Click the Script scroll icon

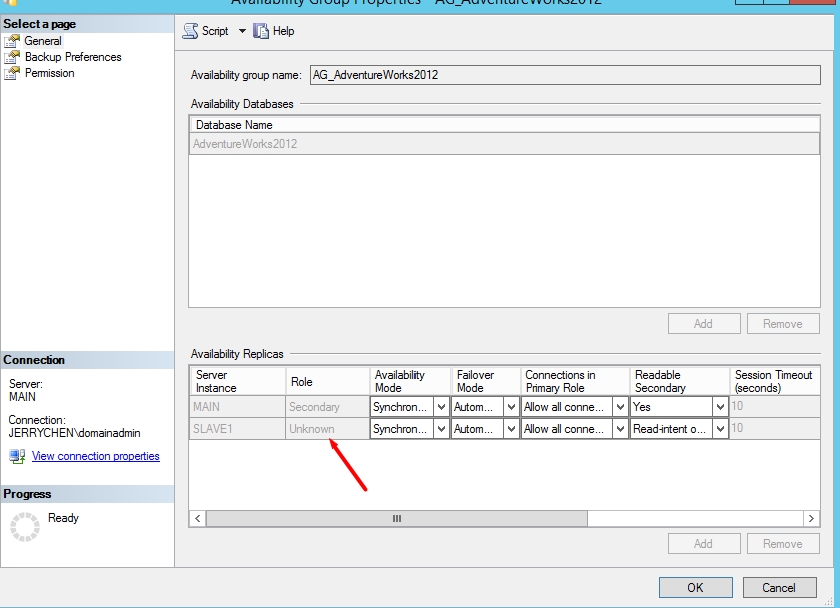(190, 31)
